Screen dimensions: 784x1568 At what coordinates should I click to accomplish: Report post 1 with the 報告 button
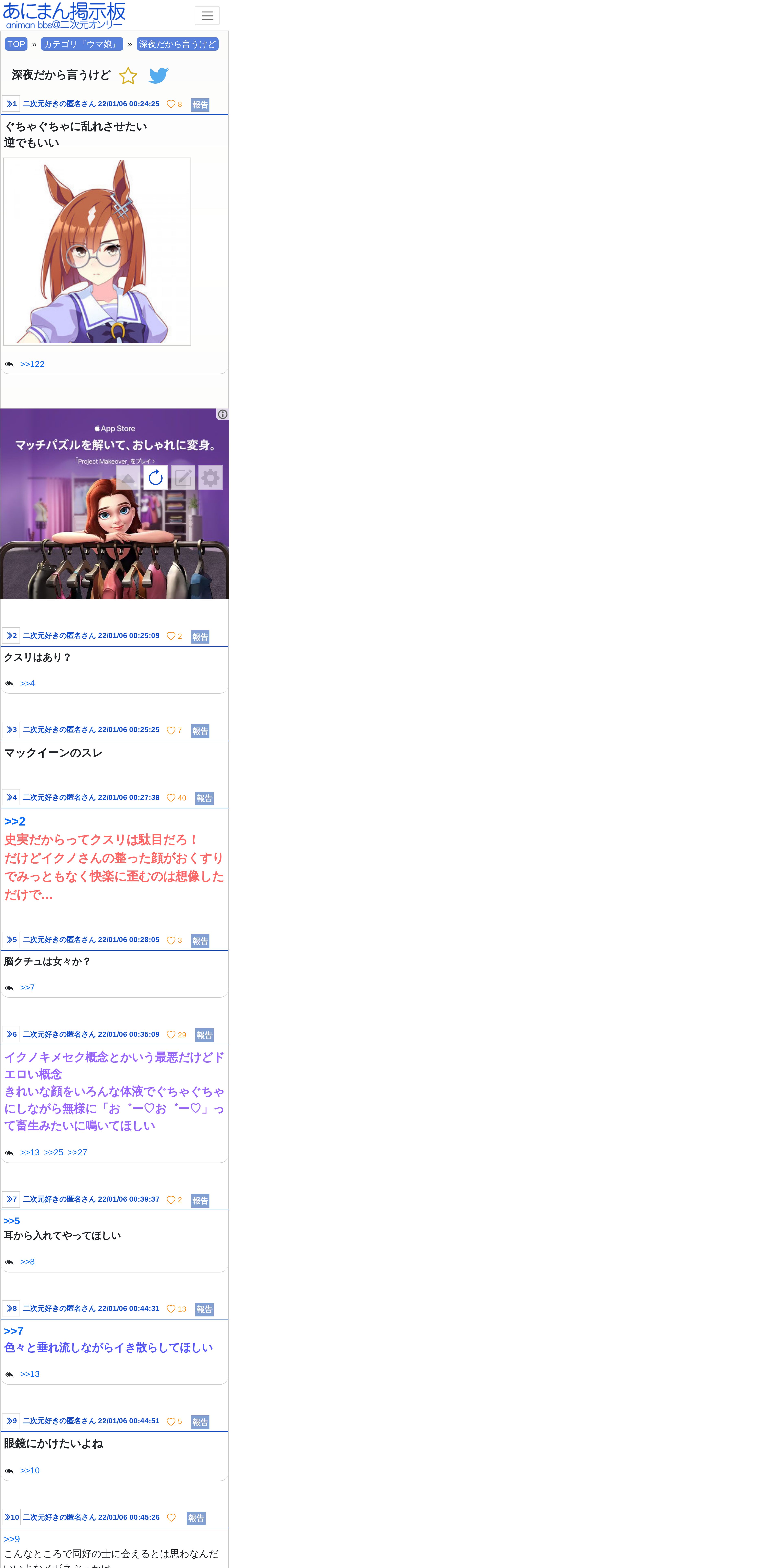pos(200,105)
